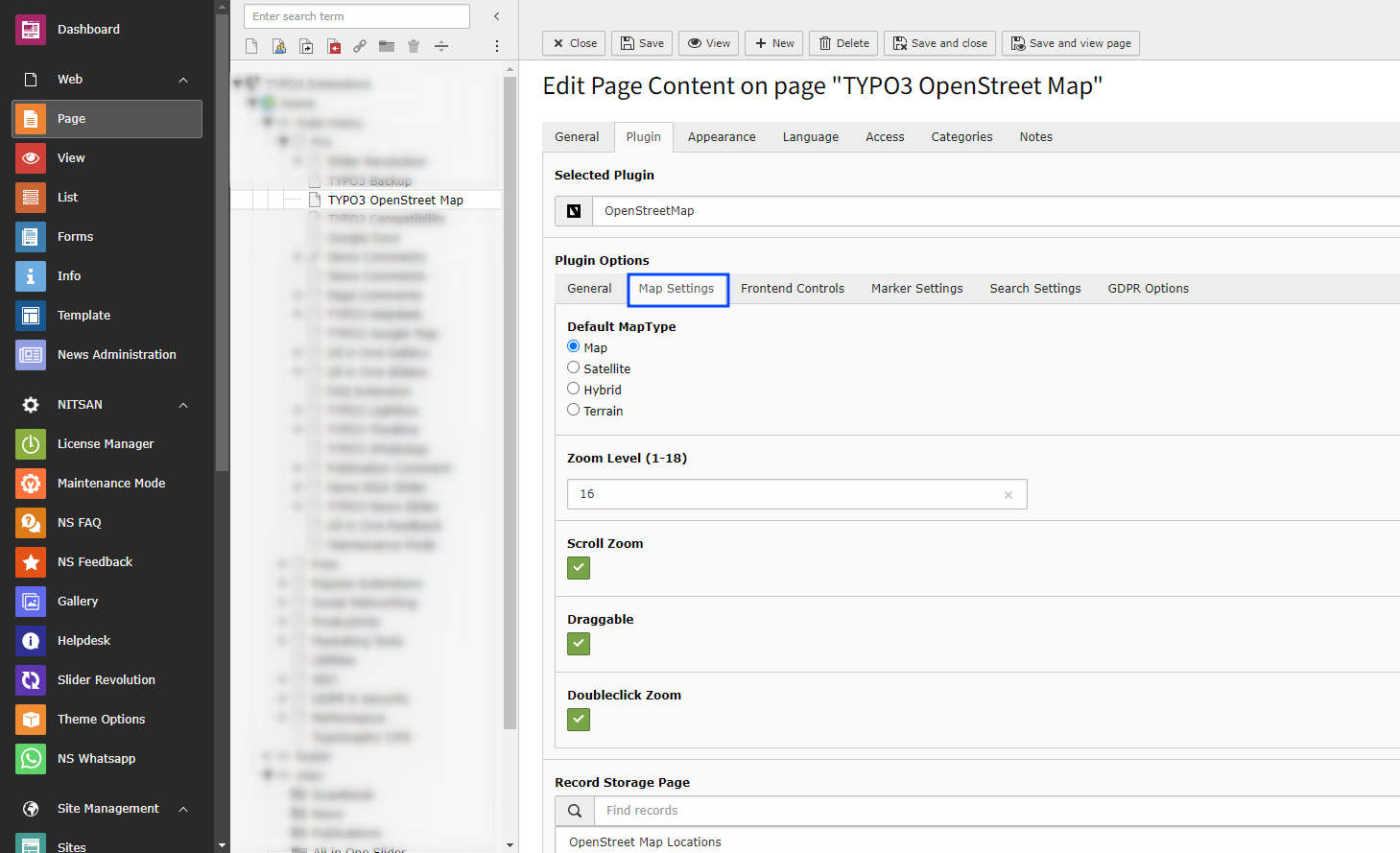Open the NS FAQ module icon
Screen dimensions: 1400x853
tap(31, 523)
